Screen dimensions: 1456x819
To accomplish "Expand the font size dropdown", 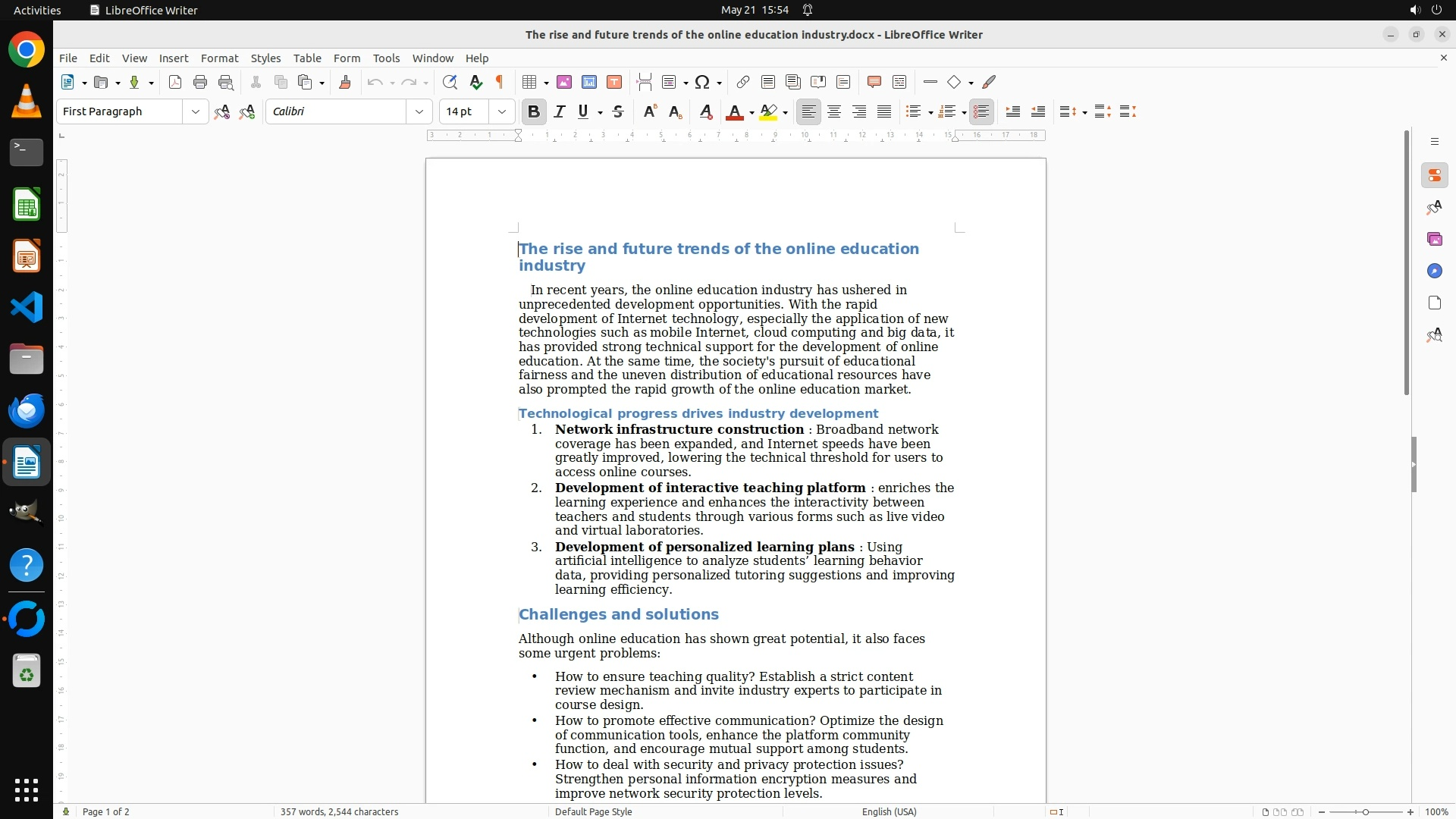I will coord(501,111).
